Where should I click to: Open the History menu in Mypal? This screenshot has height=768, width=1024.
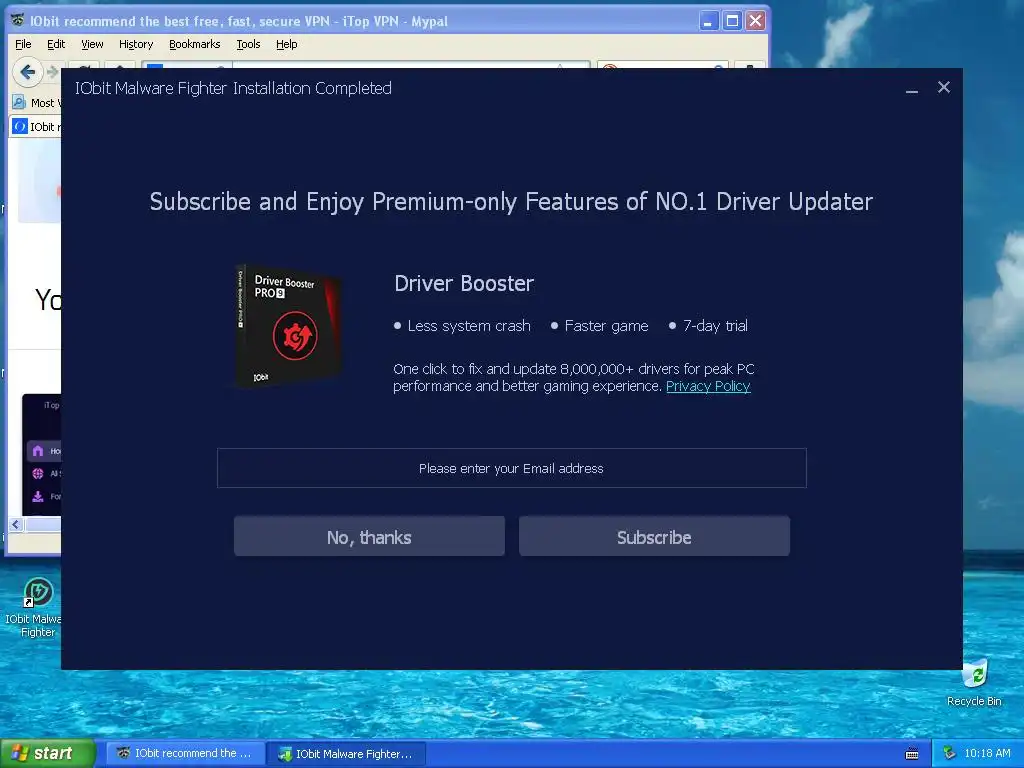click(x=136, y=44)
